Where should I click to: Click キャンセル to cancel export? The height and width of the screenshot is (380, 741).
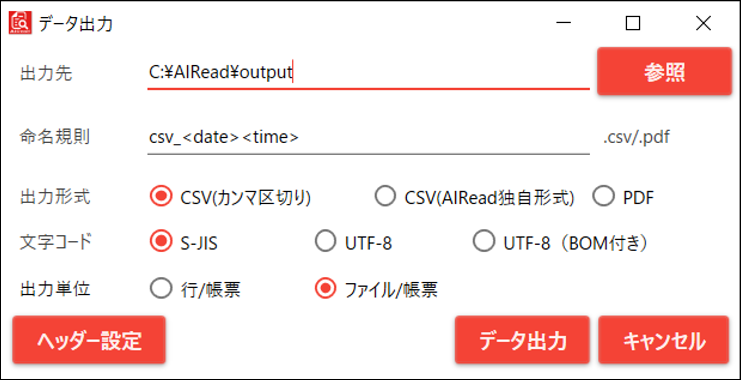[x=663, y=340]
